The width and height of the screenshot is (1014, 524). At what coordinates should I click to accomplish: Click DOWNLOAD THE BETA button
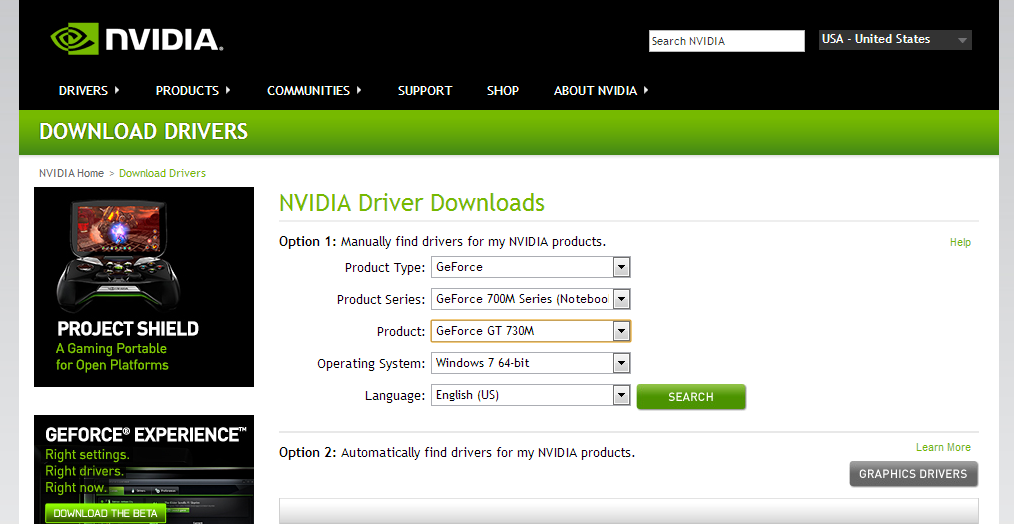coord(105,514)
